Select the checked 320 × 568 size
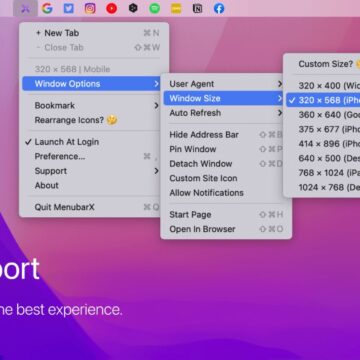 pos(323,100)
